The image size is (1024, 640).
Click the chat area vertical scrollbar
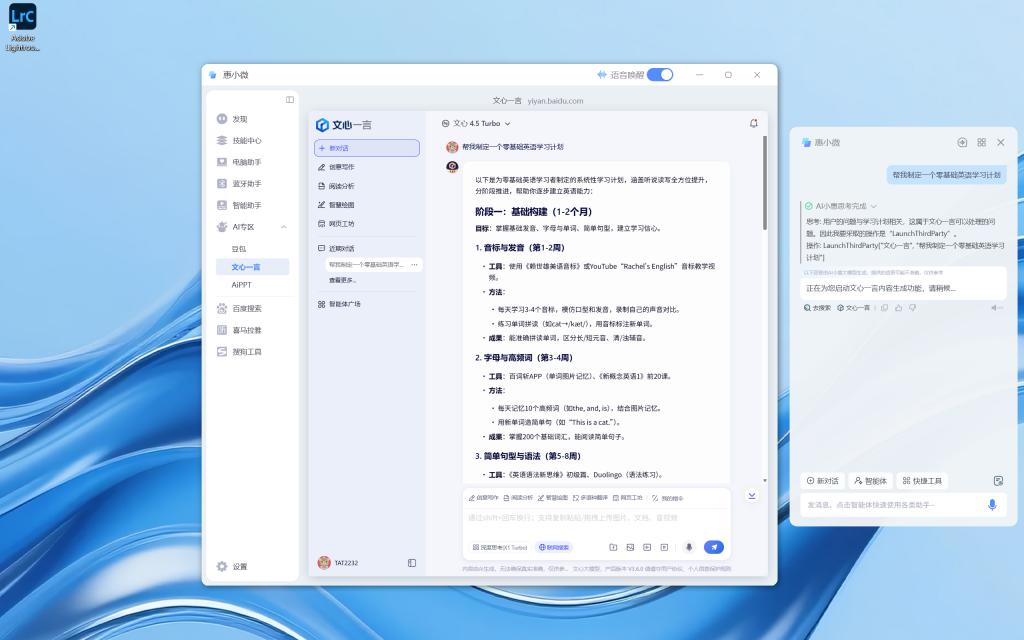tap(764, 183)
